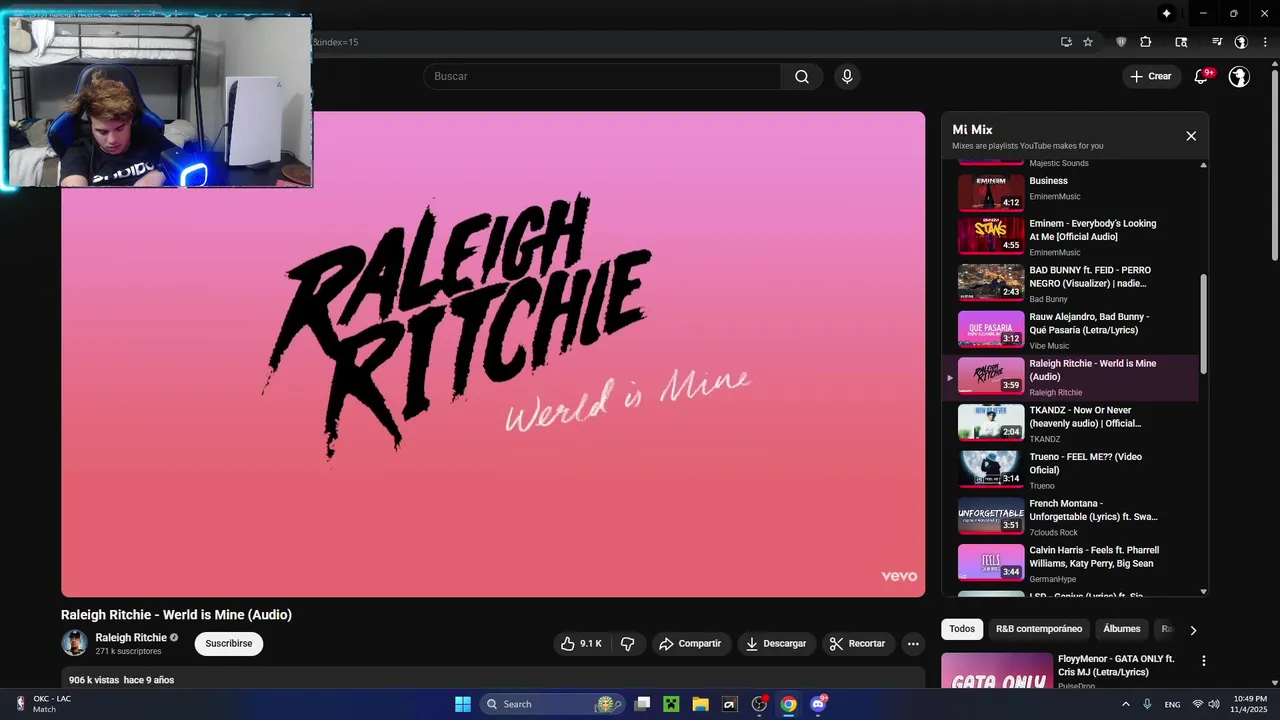
Task: Switch to Chrome in the taskbar
Action: (x=789, y=704)
